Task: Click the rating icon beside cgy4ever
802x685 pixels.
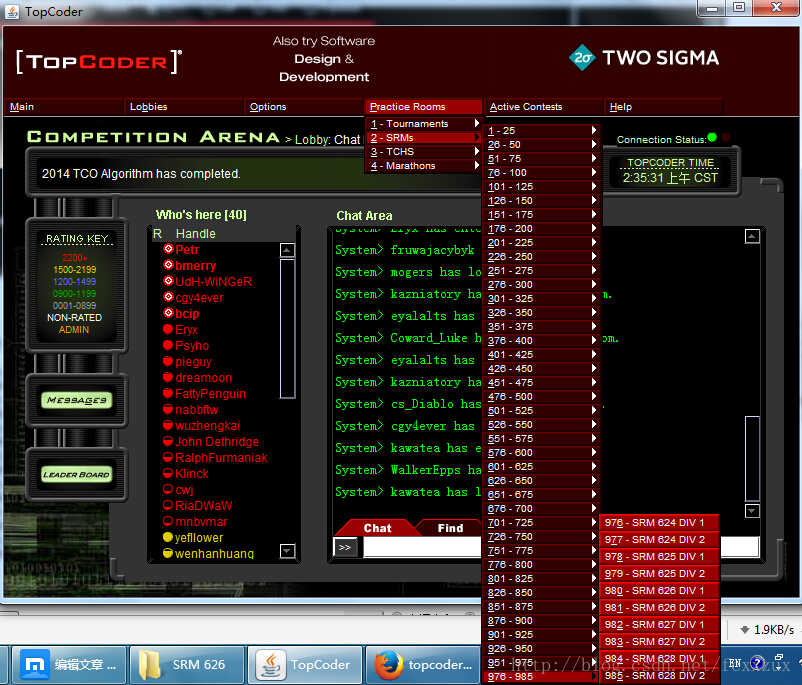Action: tap(168, 297)
